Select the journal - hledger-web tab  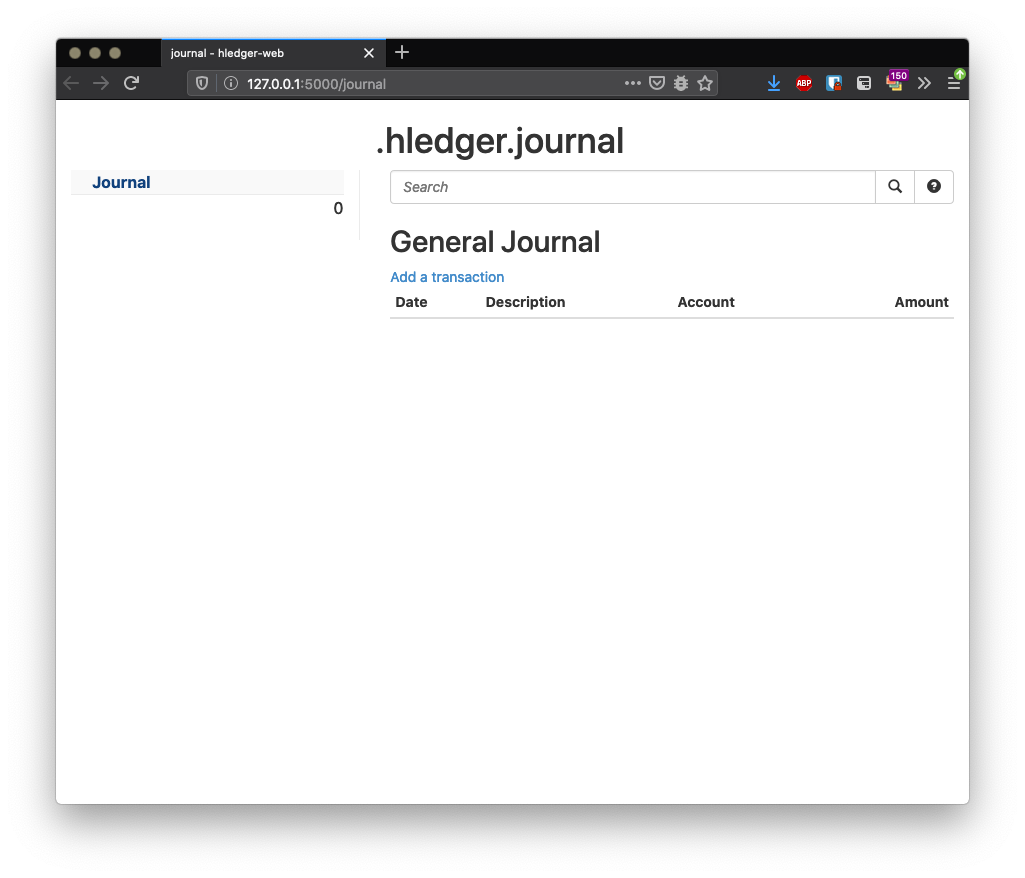click(250, 52)
